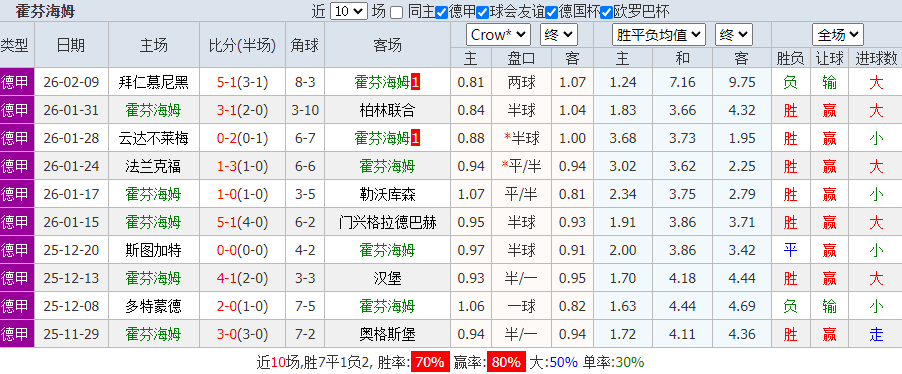Screen dimensions: 902x374
Task: Click the 1-0(1-0) score for the 勒沃库森 match
Action: point(242,194)
